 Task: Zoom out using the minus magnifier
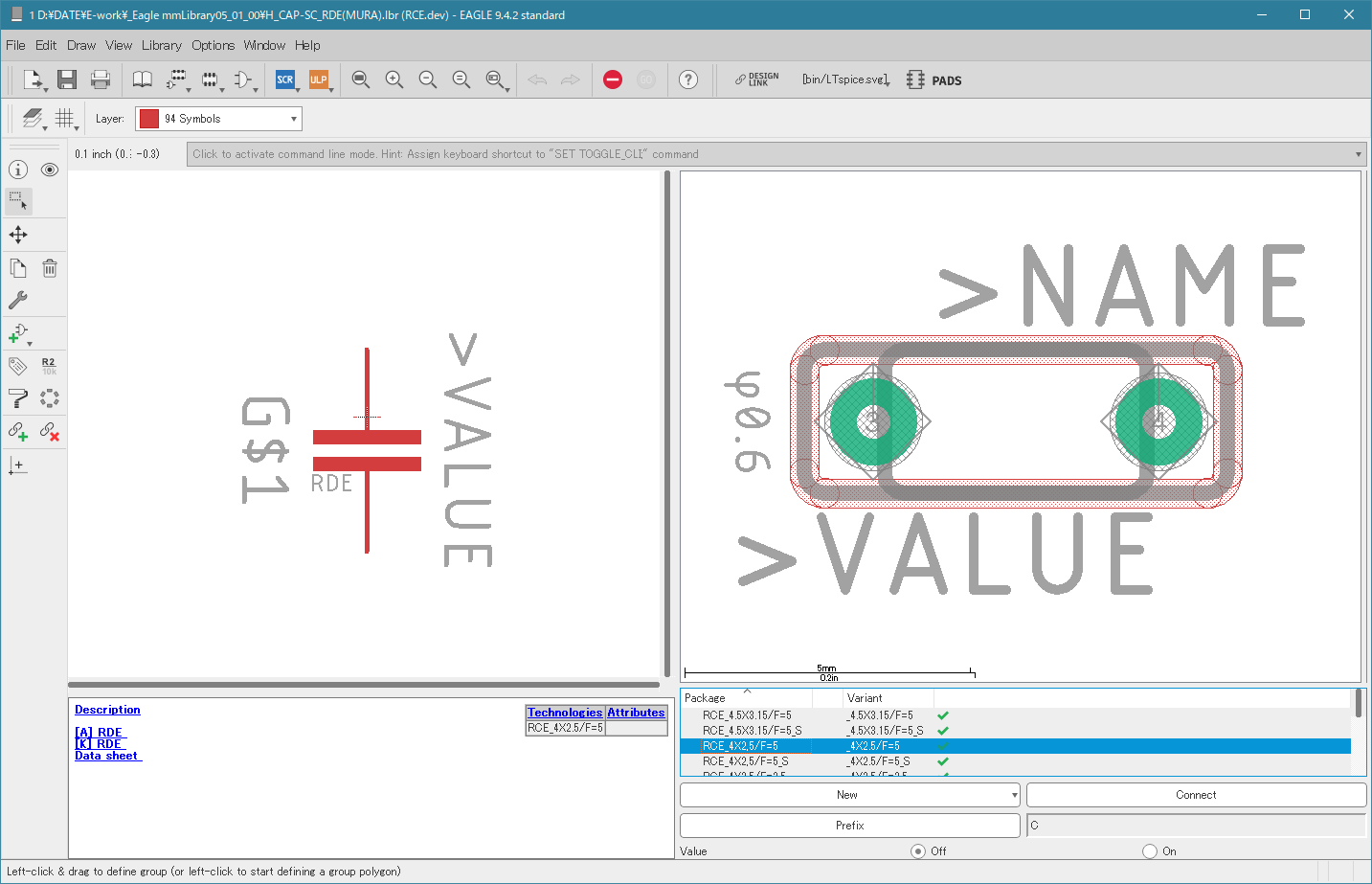click(428, 79)
